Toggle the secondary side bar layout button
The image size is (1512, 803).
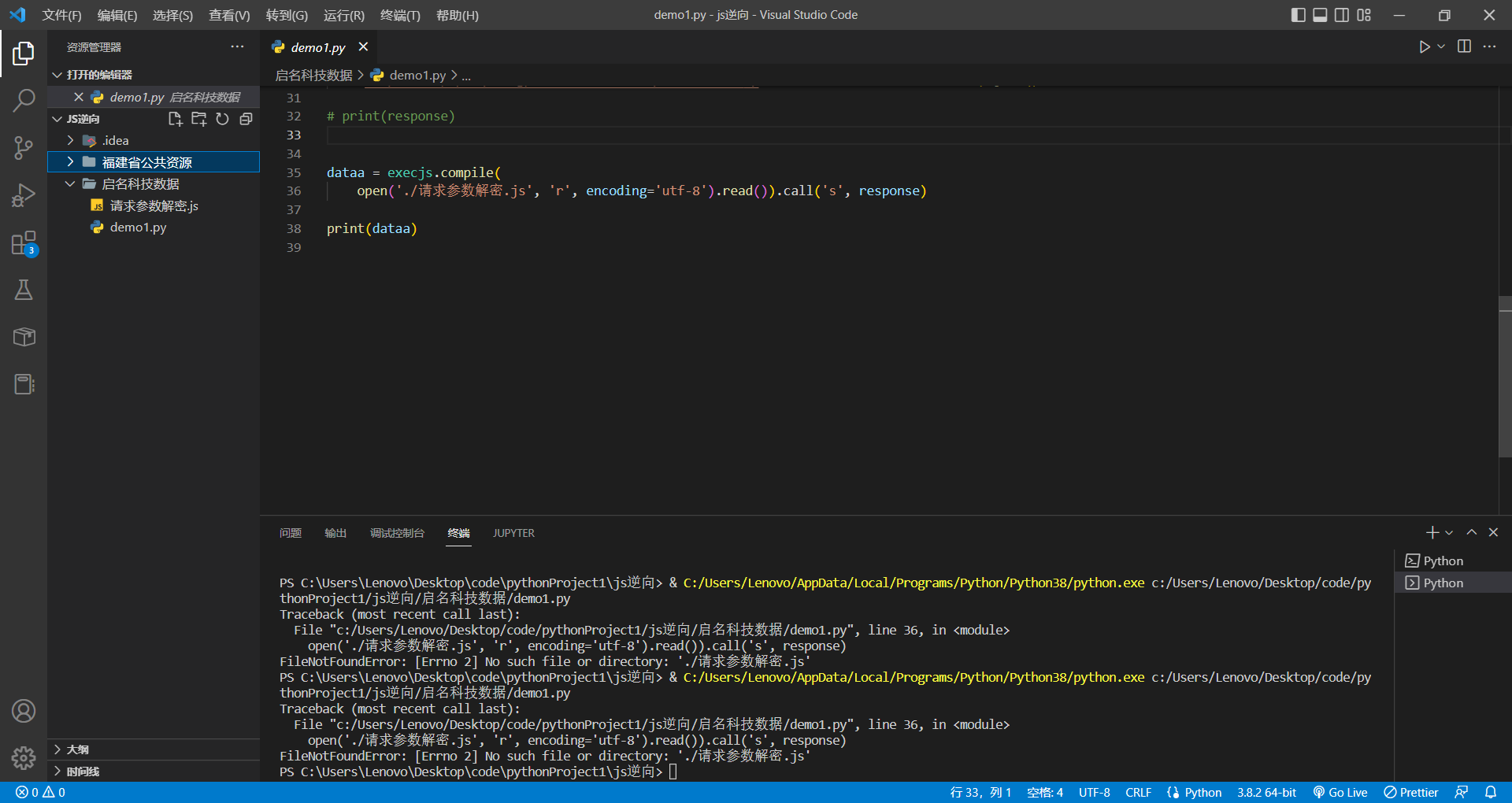(1342, 15)
